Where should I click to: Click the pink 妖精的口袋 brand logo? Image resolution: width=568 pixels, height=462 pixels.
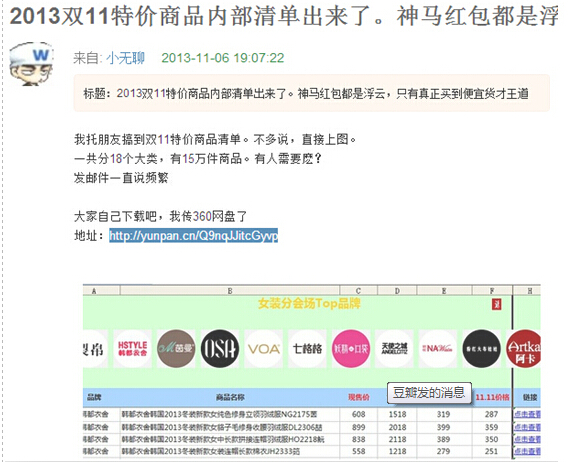(x=351, y=349)
